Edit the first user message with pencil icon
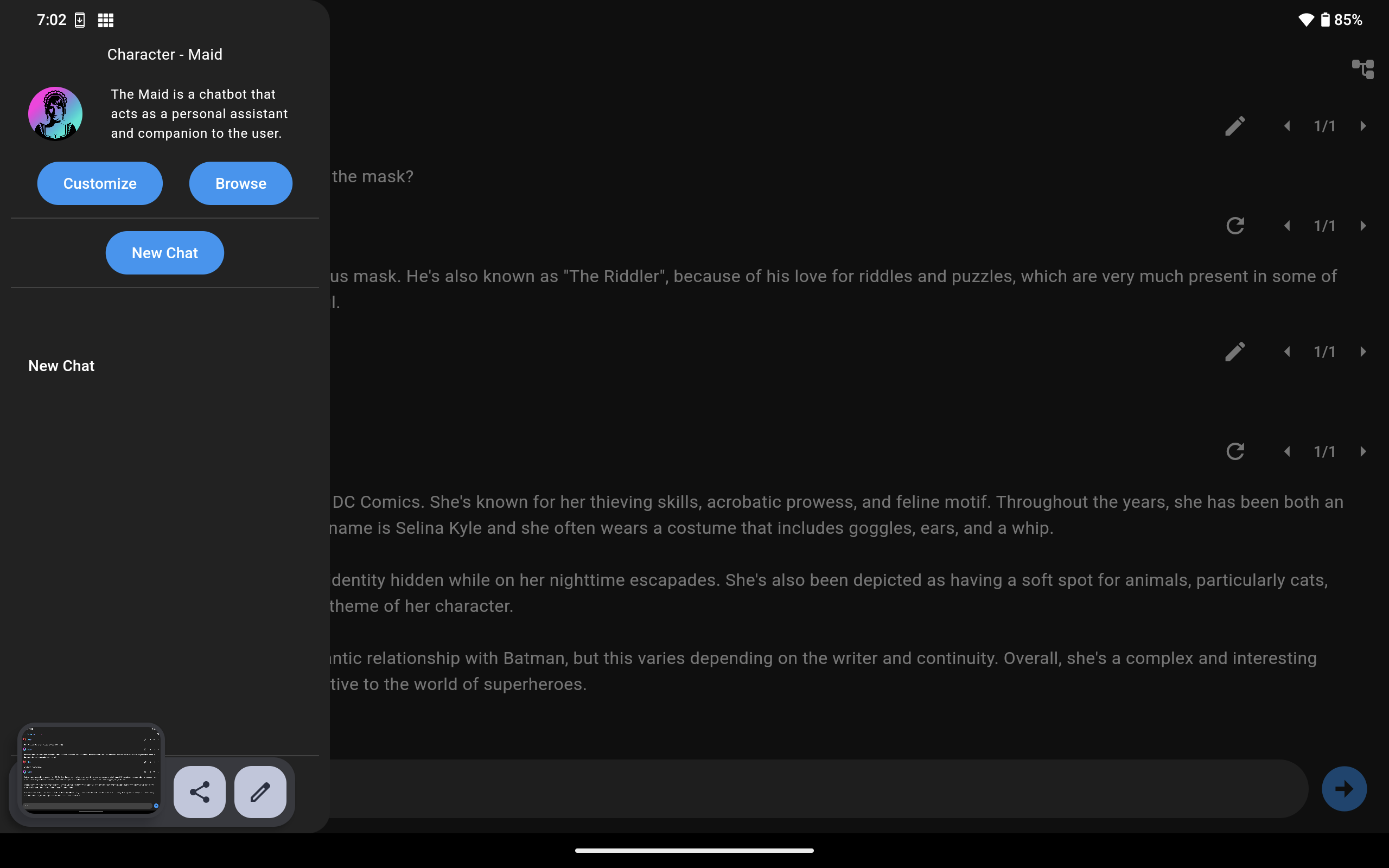 click(1234, 126)
